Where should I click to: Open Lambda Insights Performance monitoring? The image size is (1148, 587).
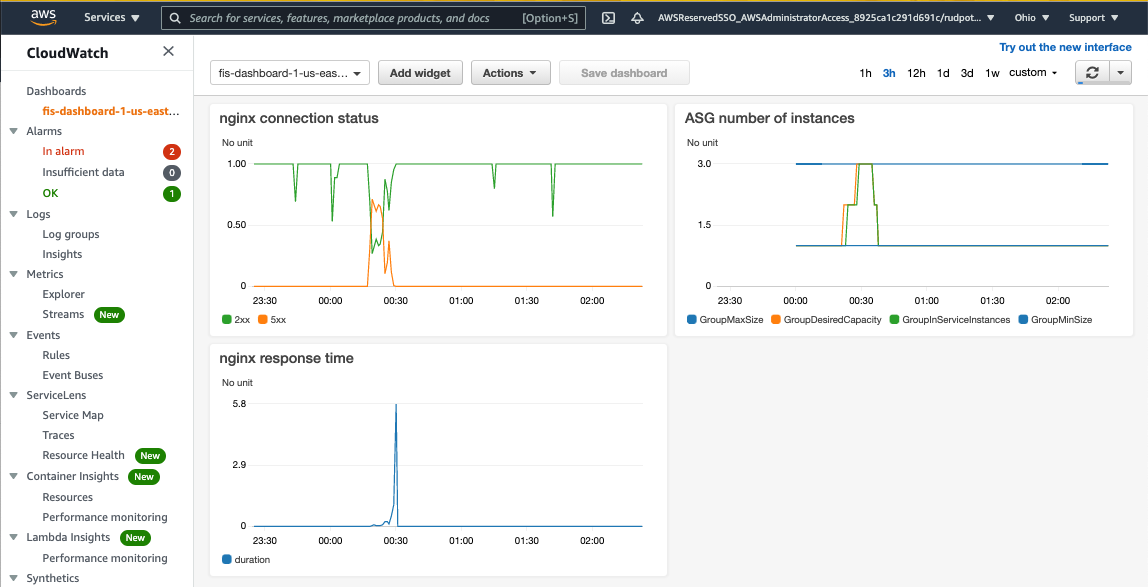click(105, 558)
